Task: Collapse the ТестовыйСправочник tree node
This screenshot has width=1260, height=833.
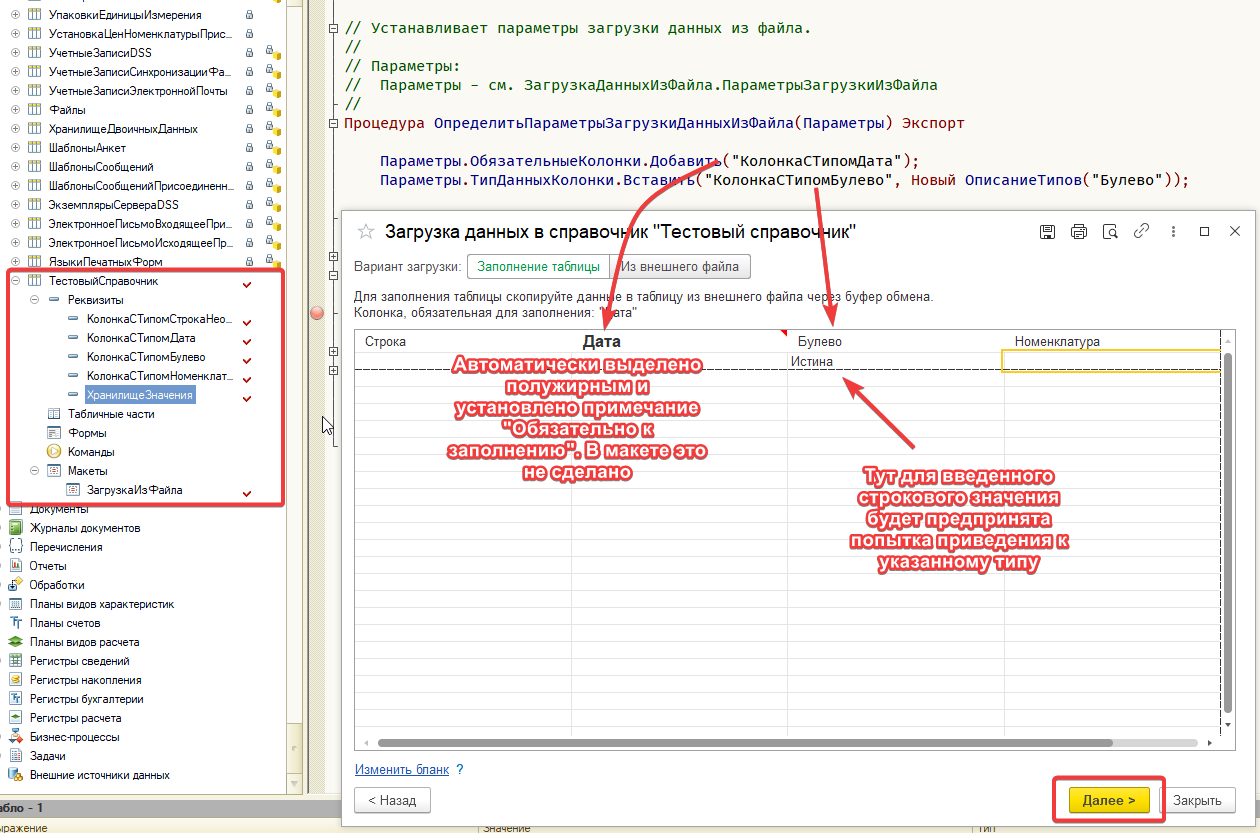Action: click(x=15, y=281)
